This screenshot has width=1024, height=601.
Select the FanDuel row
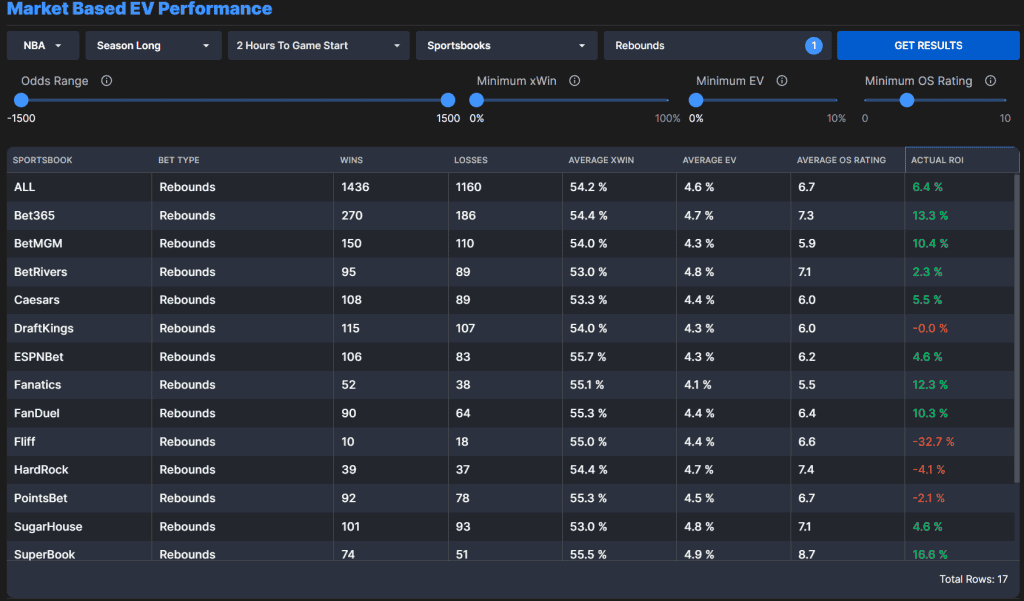tap(510, 414)
